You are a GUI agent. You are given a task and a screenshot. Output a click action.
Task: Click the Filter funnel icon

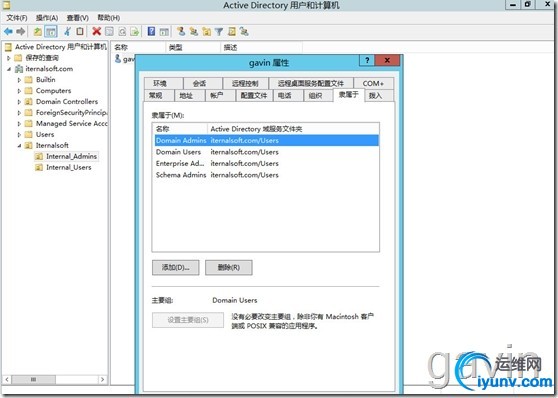(x=219, y=32)
